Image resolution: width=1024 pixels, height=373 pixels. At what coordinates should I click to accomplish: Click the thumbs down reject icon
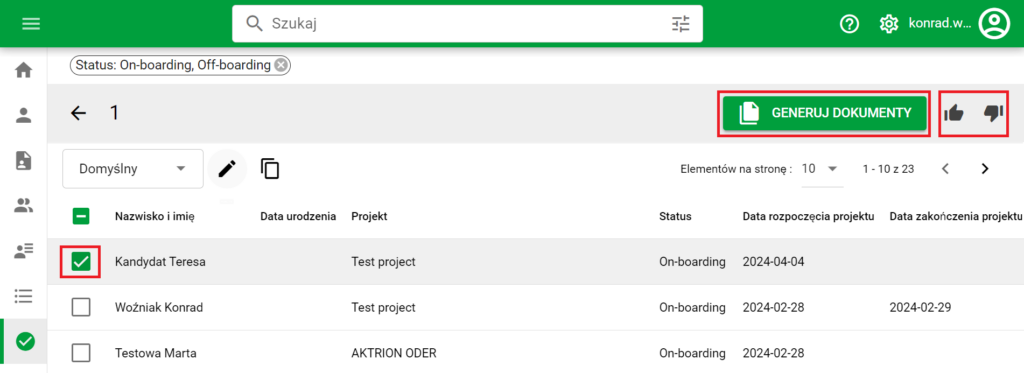993,113
